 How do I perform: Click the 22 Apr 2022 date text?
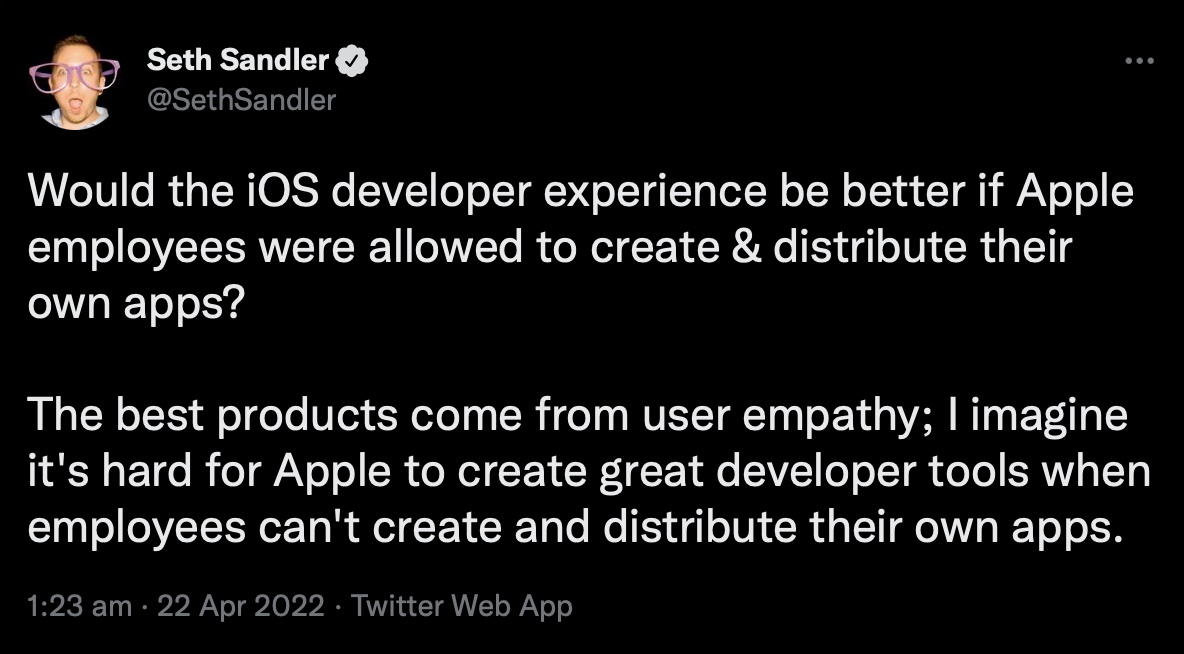[238, 606]
